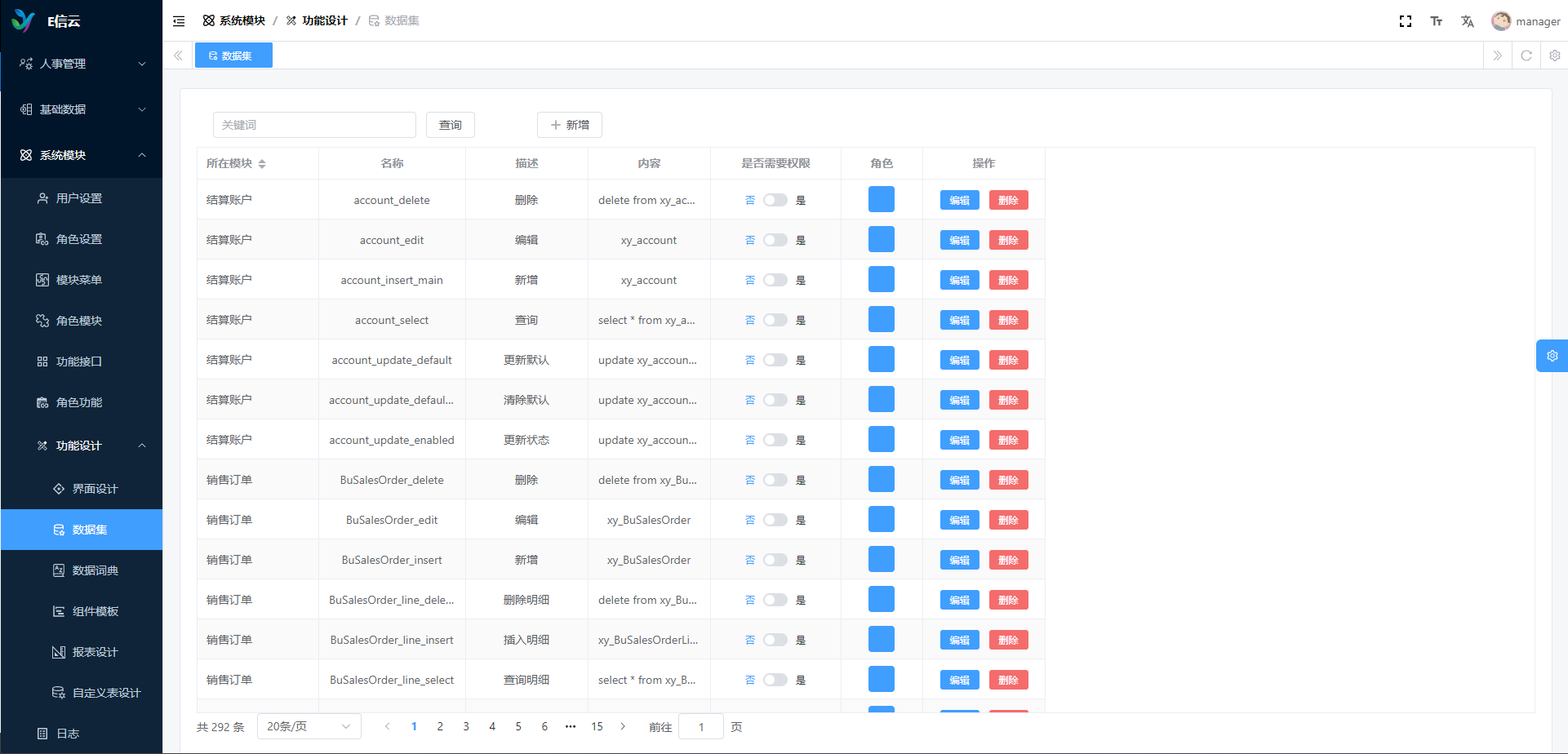Click 编辑 for BuSalesOrder_line_insert row
Screen dimensions: 1568x754
click(960, 640)
